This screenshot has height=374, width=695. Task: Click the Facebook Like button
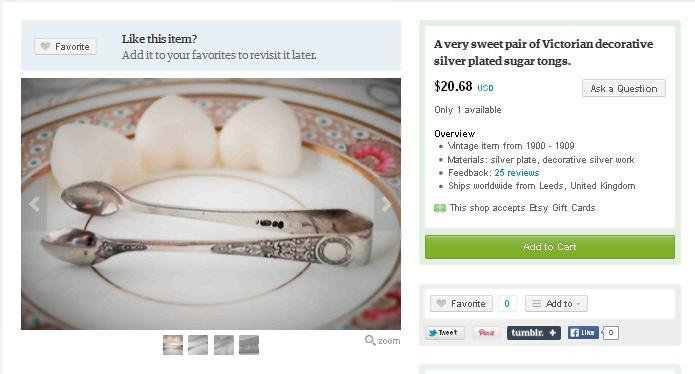[x=583, y=333]
